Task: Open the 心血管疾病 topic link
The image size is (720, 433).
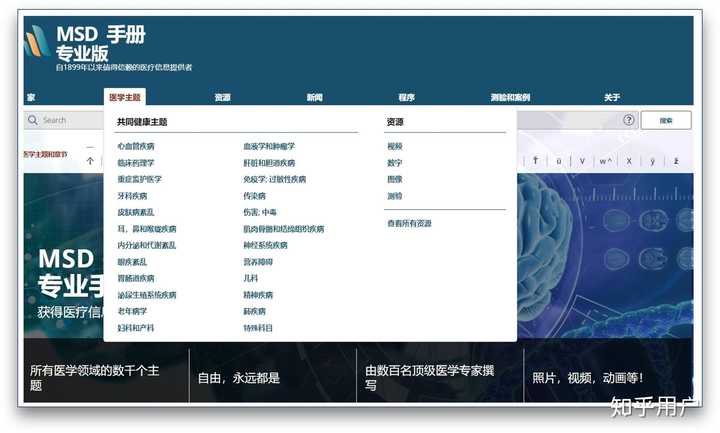Action: pyautogui.click(x=136, y=146)
